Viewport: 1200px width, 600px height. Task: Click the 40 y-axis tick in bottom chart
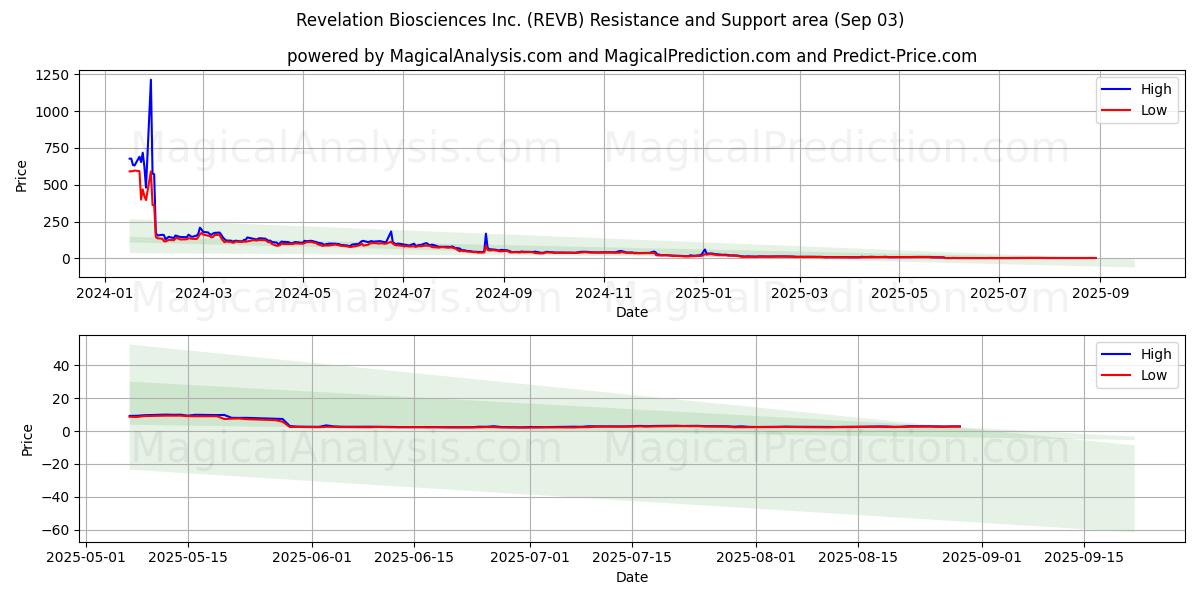60,366
